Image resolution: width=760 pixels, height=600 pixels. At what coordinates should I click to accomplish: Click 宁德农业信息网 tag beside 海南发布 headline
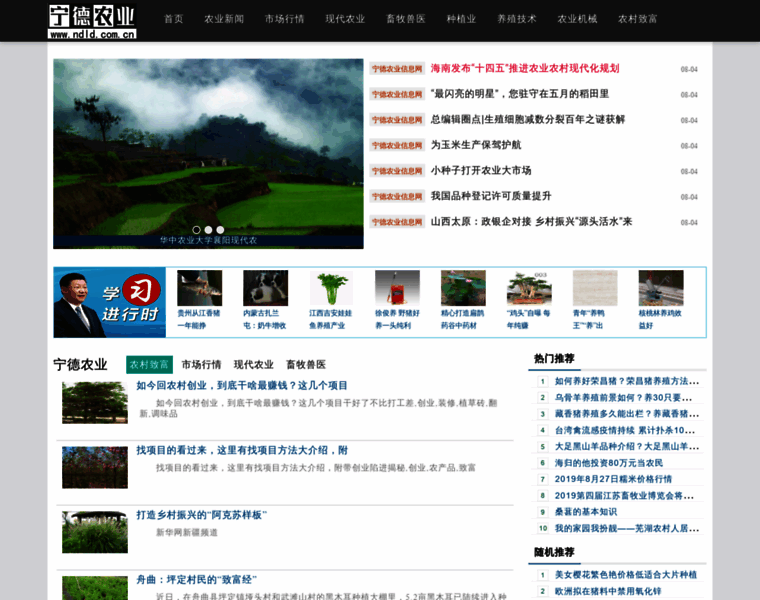397,69
